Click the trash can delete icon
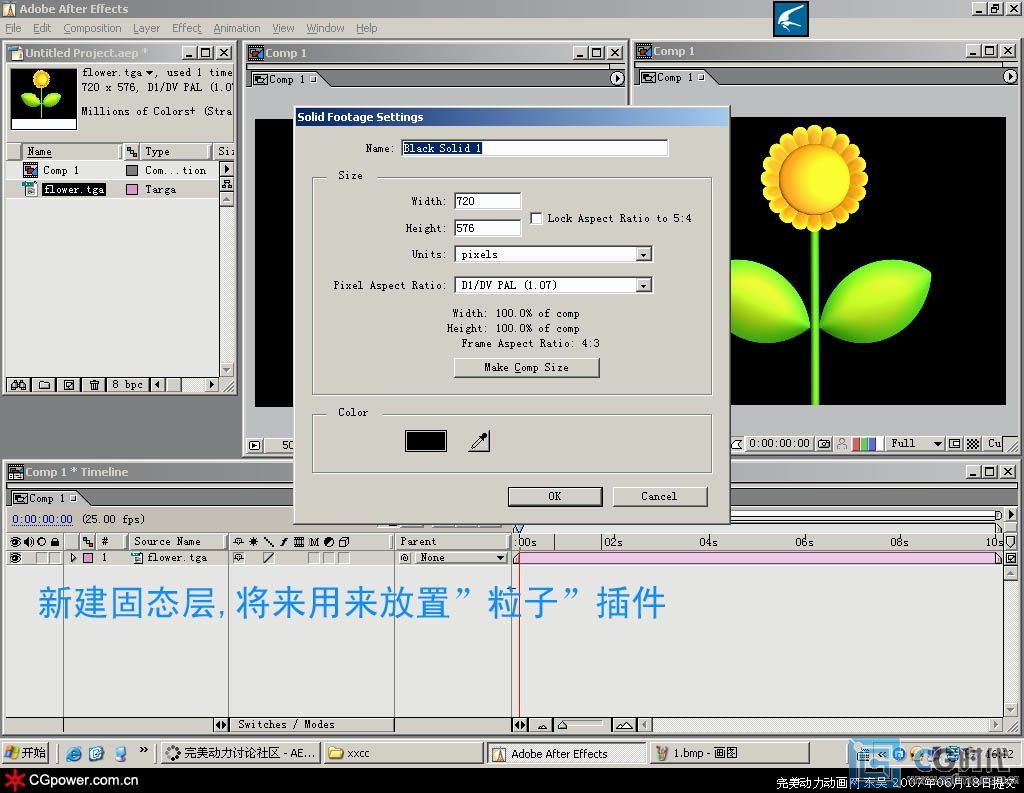 (x=94, y=385)
